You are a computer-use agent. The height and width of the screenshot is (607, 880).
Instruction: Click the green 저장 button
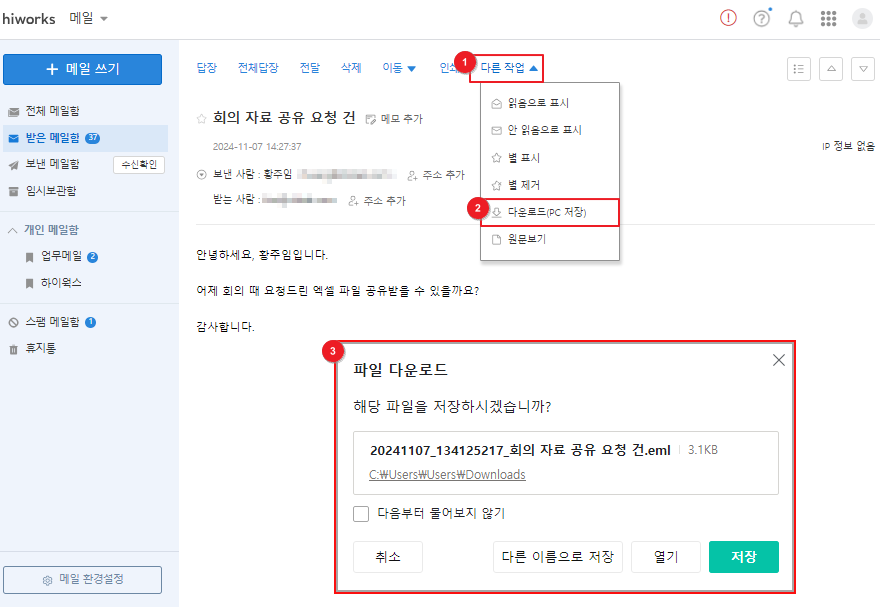click(743, 557)
